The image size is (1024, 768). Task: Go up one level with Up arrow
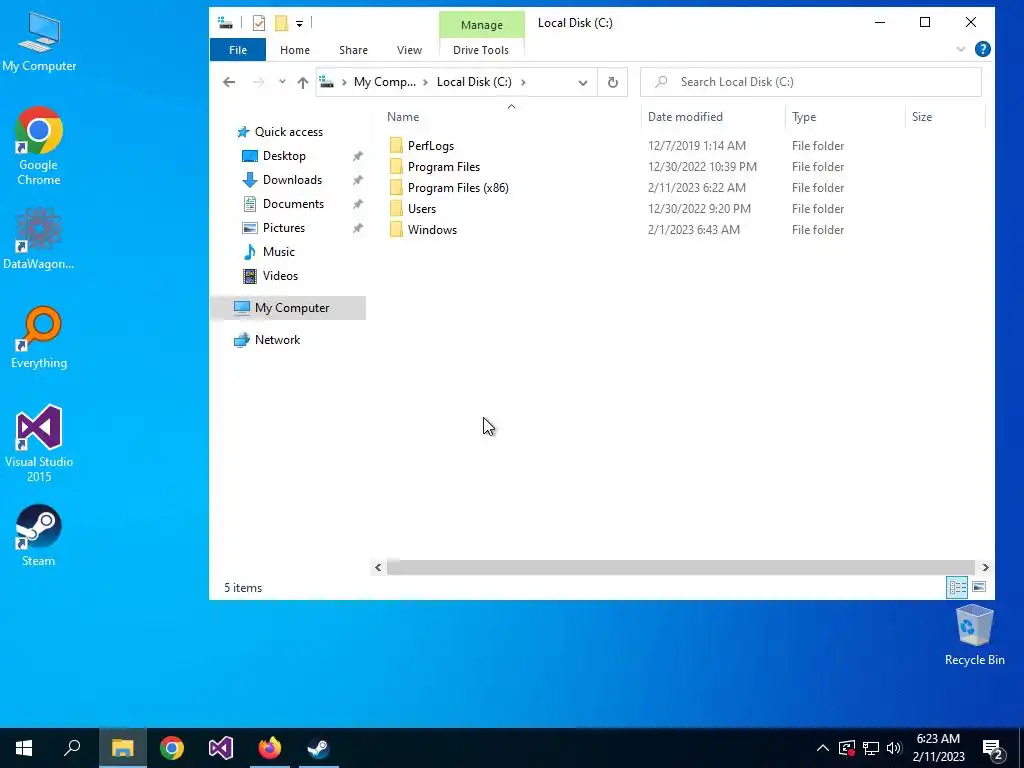pos(302,82)
